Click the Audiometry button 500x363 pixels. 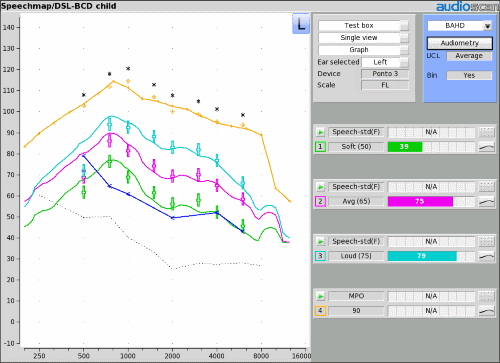(460, 43)
